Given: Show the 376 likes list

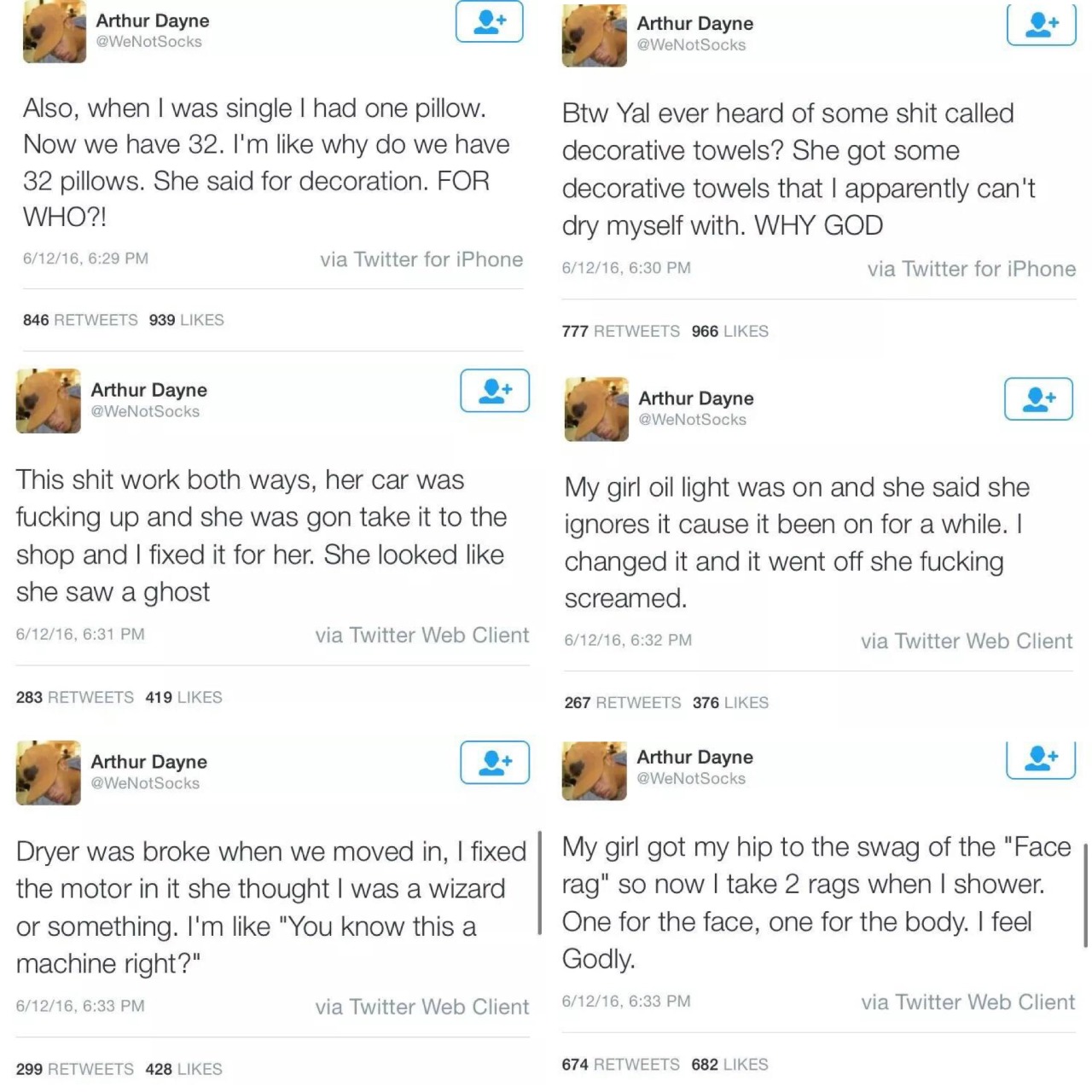Looking at the screenshot, I should click(730, 702).
